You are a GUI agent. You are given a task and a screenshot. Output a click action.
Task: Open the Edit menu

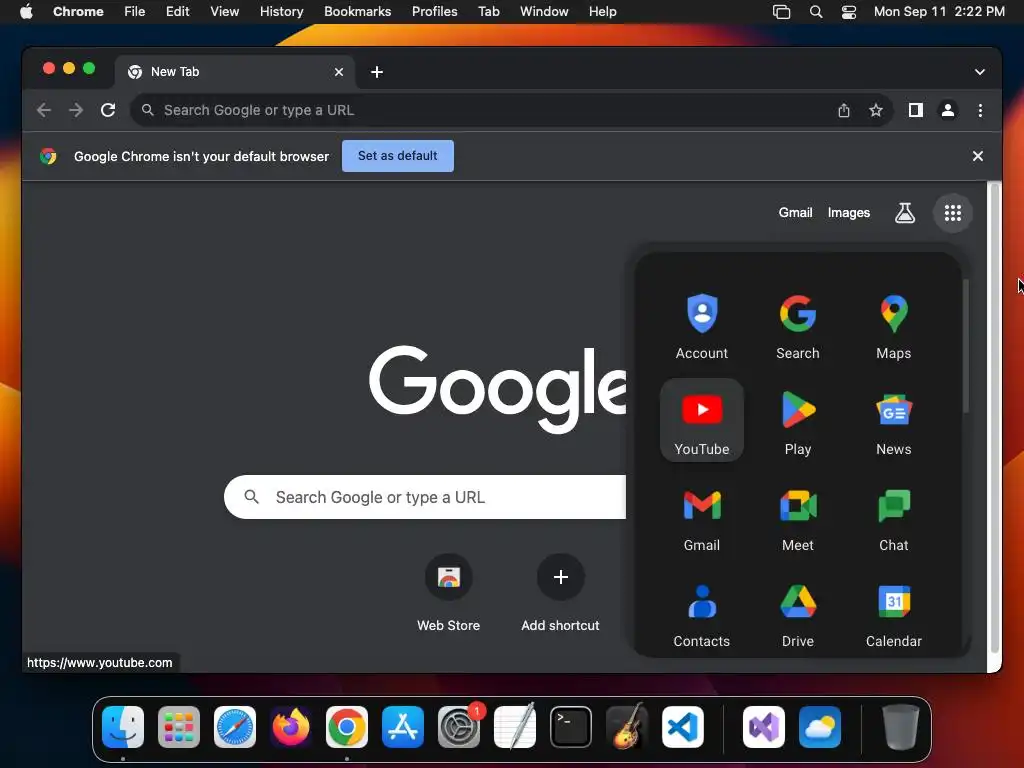coord(177,12)
